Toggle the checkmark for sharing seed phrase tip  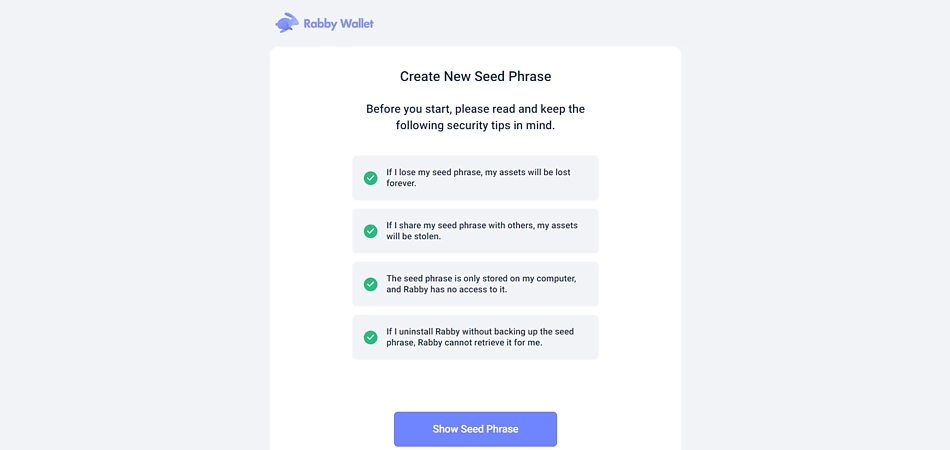[370, 231]
